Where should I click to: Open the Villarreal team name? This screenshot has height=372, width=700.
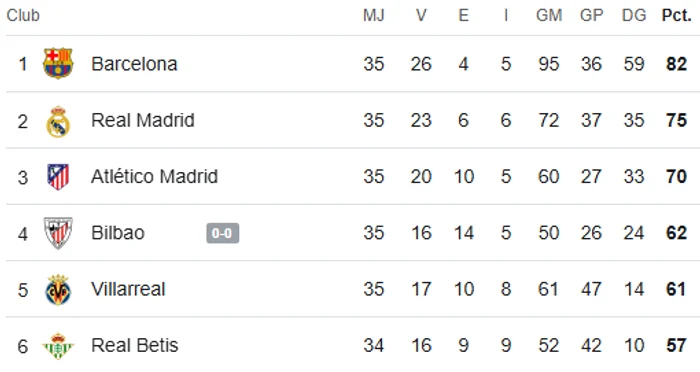(128, 289)
